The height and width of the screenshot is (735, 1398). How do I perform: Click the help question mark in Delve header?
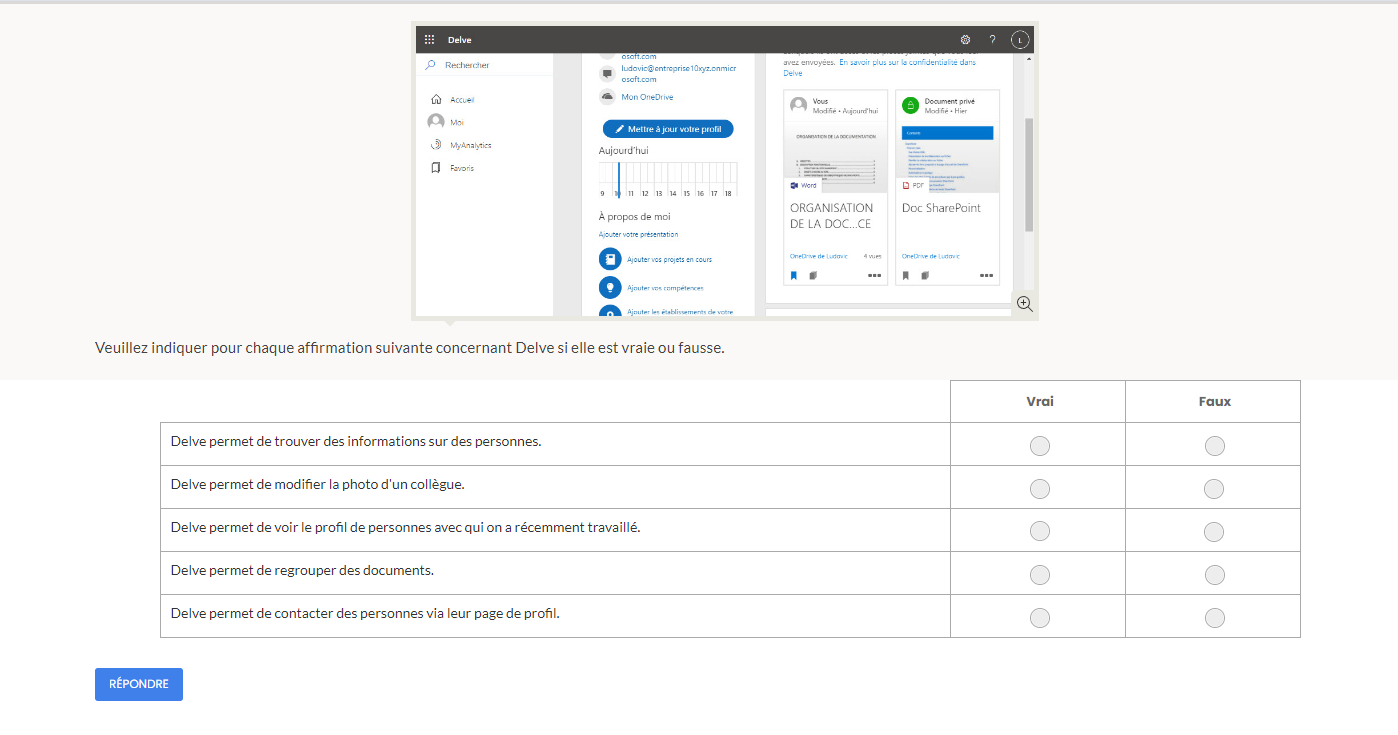tap(992, 40)
